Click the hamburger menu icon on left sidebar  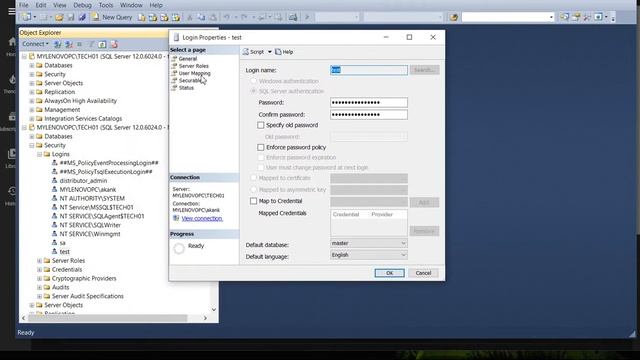pos(12,11)
